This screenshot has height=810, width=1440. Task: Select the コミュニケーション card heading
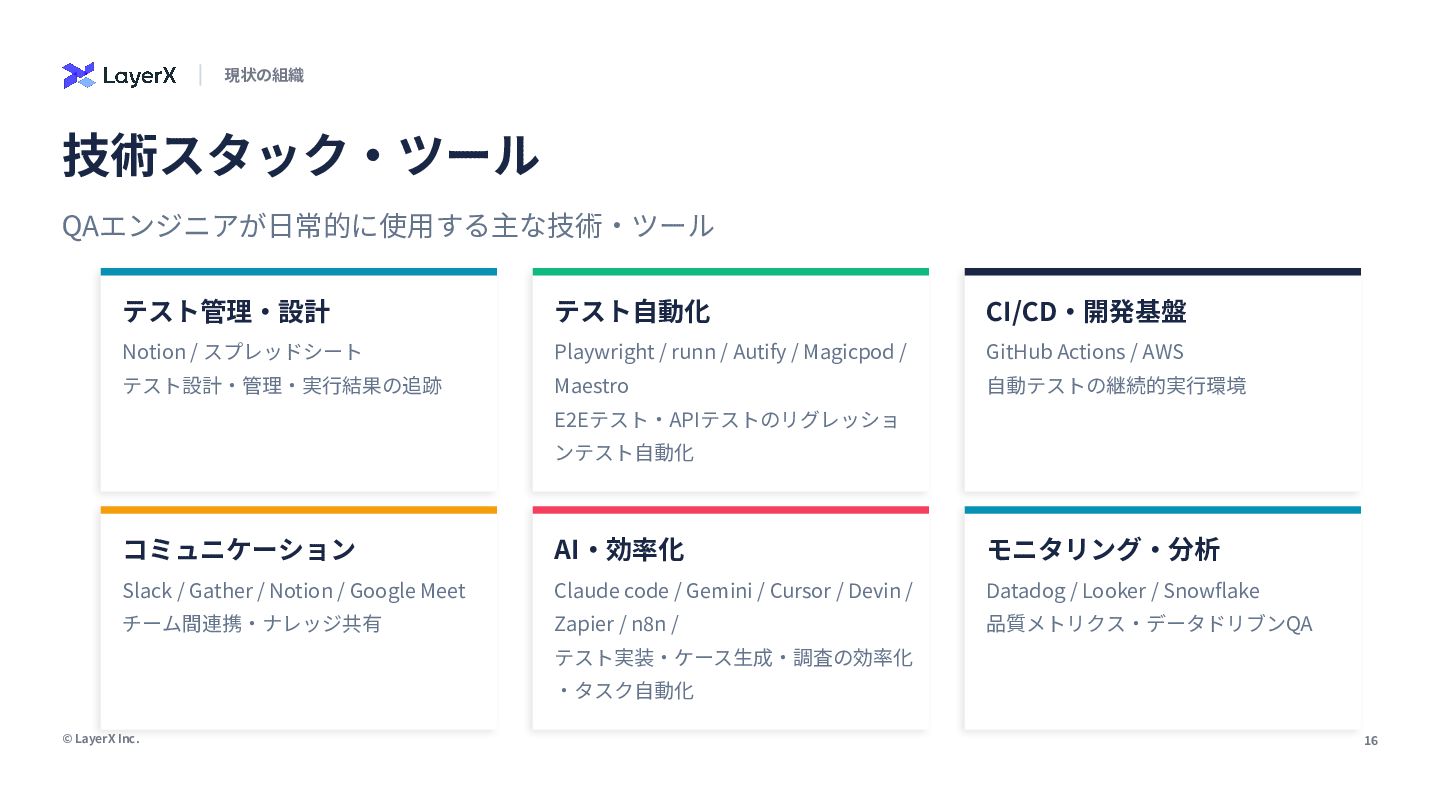pyautogui.click(x=239, y=549)
